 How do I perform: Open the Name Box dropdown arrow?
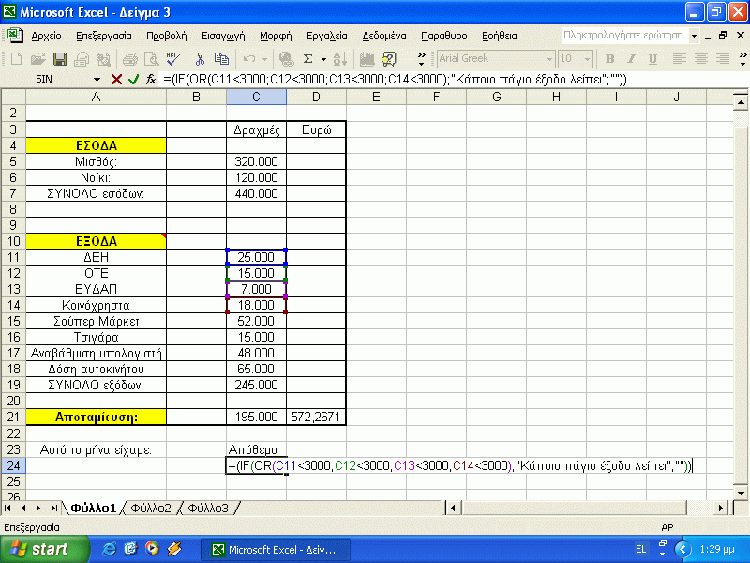pos(97,79)
